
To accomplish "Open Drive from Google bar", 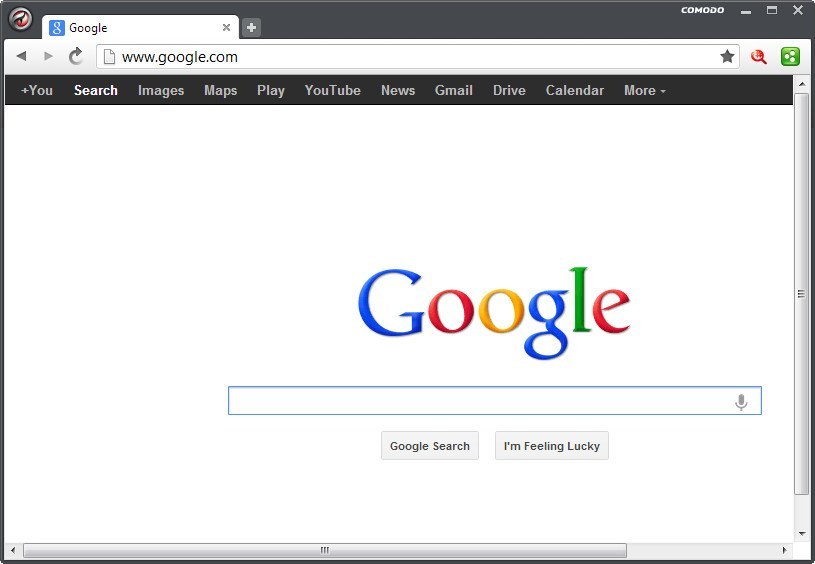I will point(509,90).
